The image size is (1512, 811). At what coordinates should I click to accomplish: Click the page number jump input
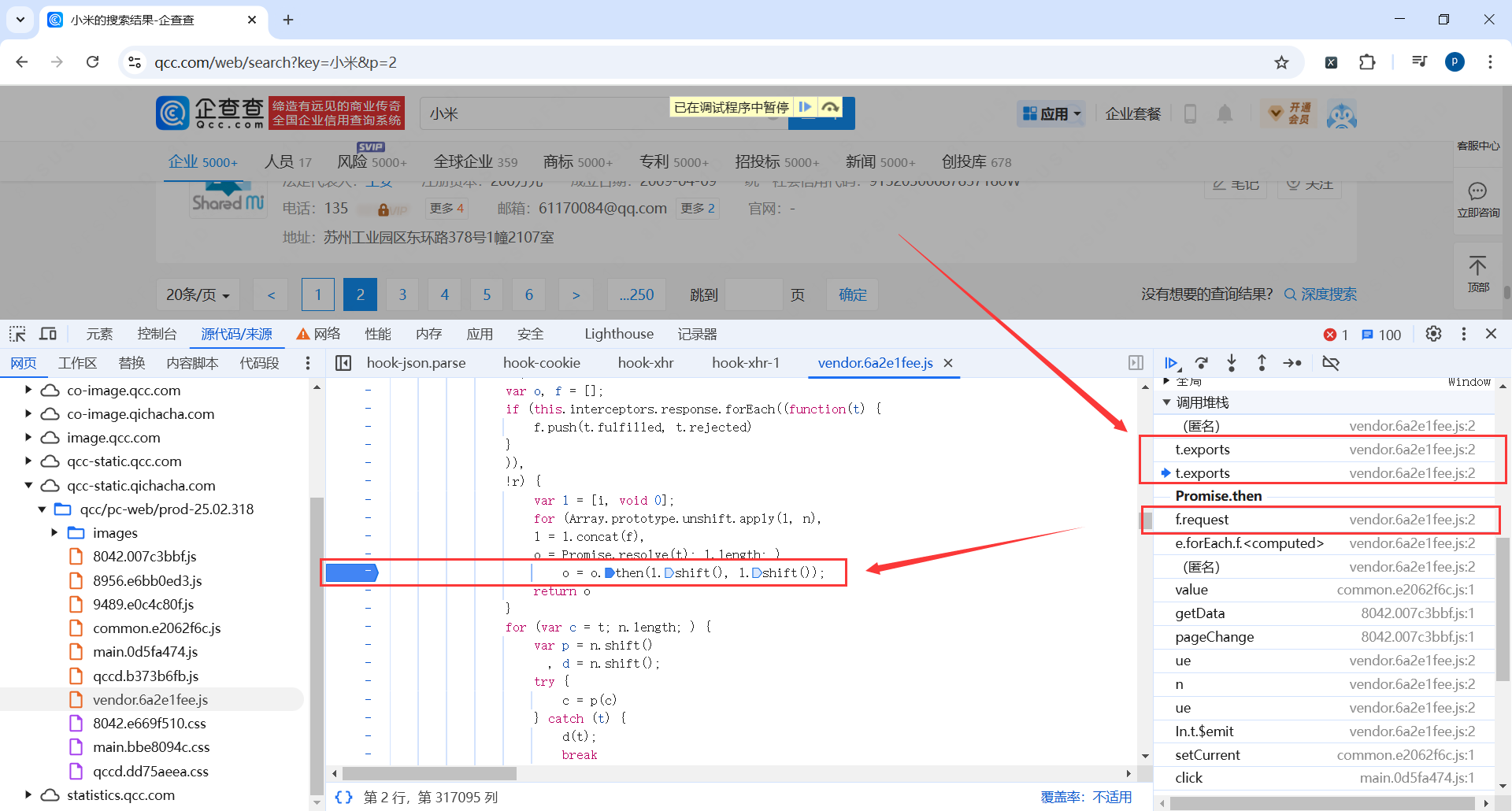pos(754,294)
